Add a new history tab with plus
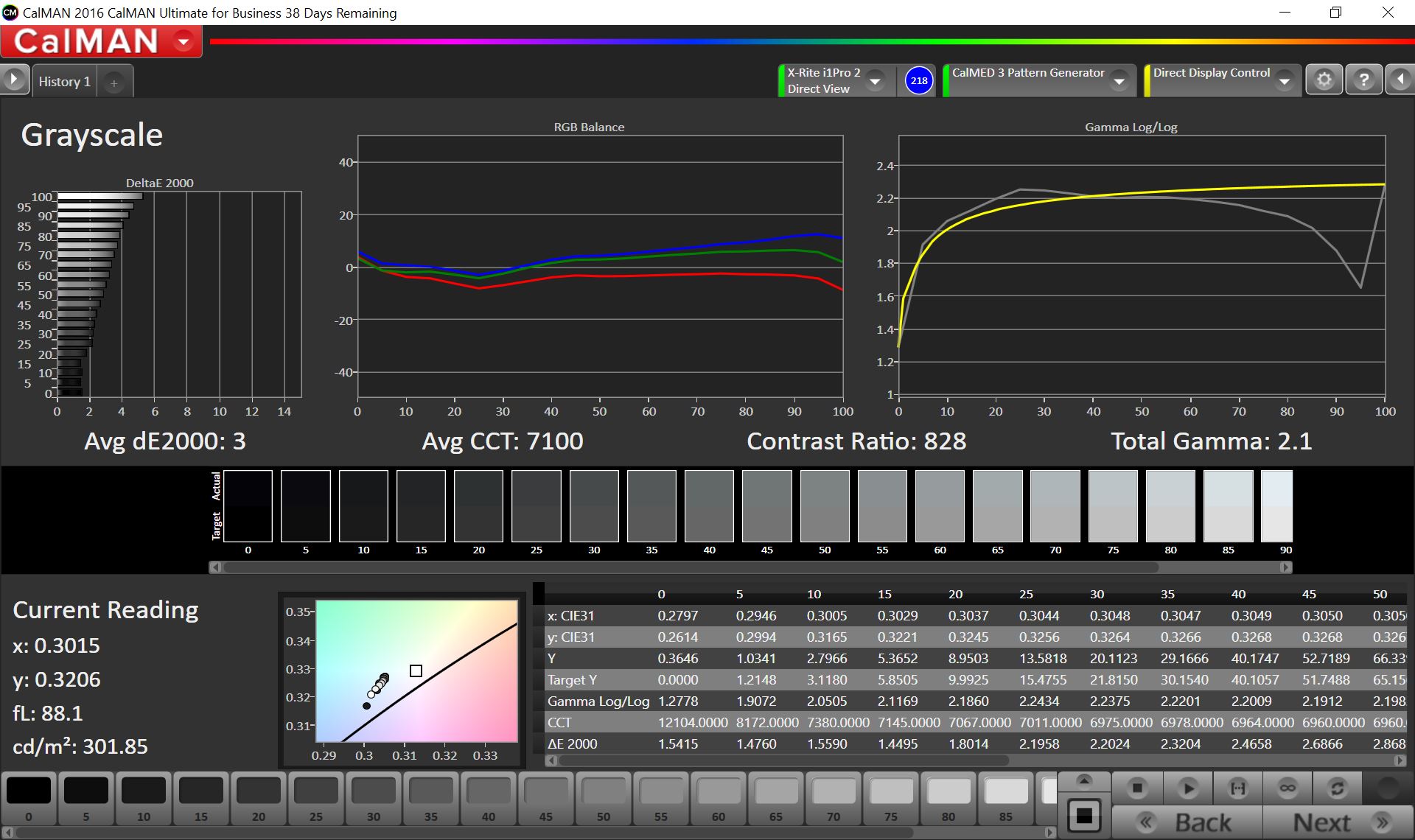The height and width of the screenshot is (840, 1415). [x=114, y=83]
